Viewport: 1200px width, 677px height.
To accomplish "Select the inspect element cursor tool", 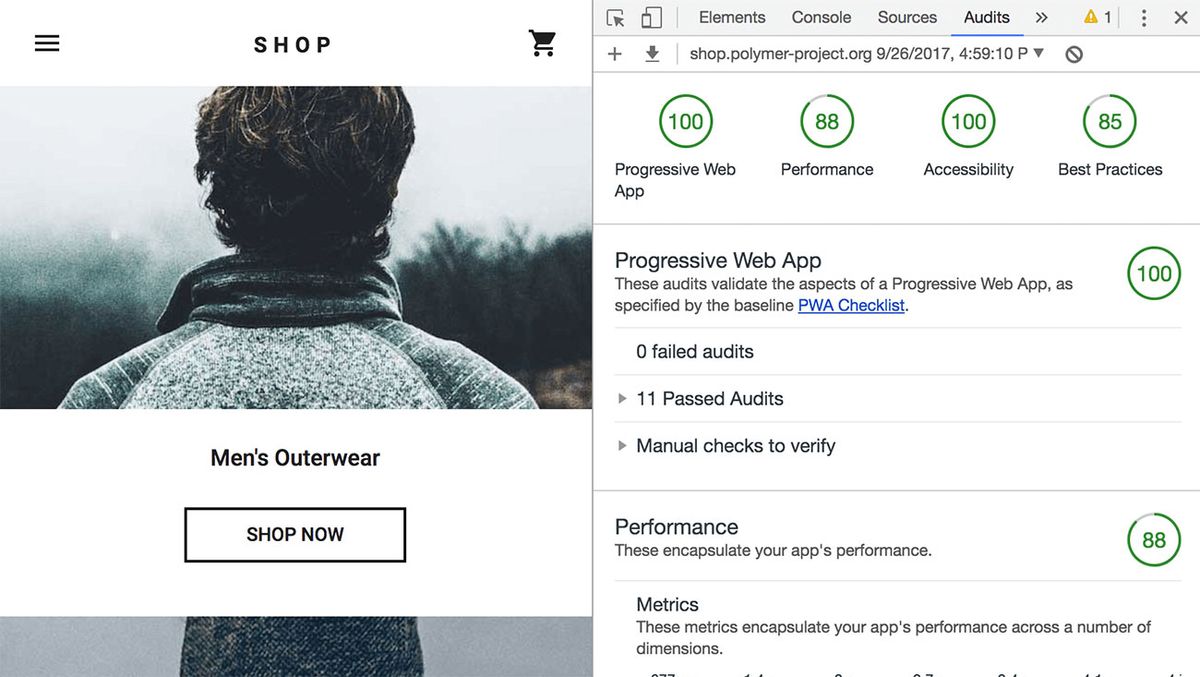I will pos(614,17).
